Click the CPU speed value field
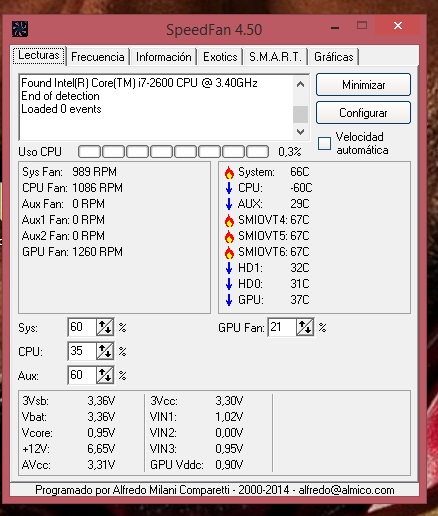This screenshot has width=438, height=516. 82,351
